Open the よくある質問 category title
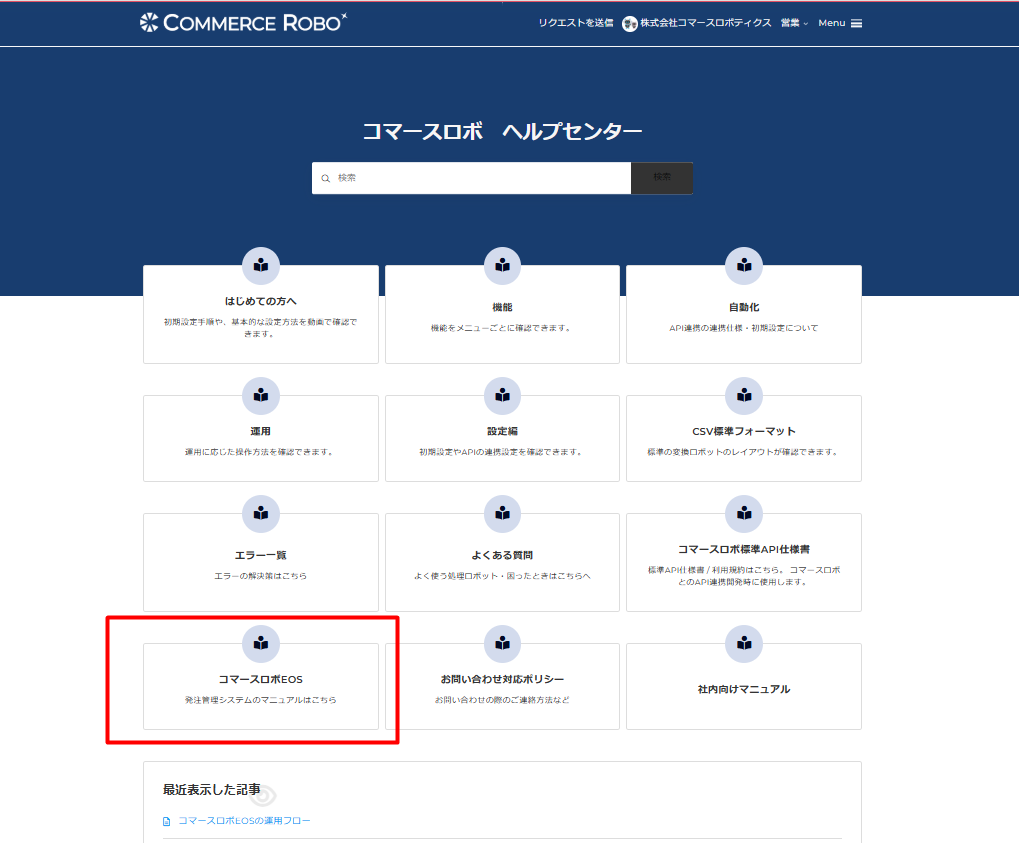Image resolution: width=1019 pixels, height=843 pixels. coord(502,555)
